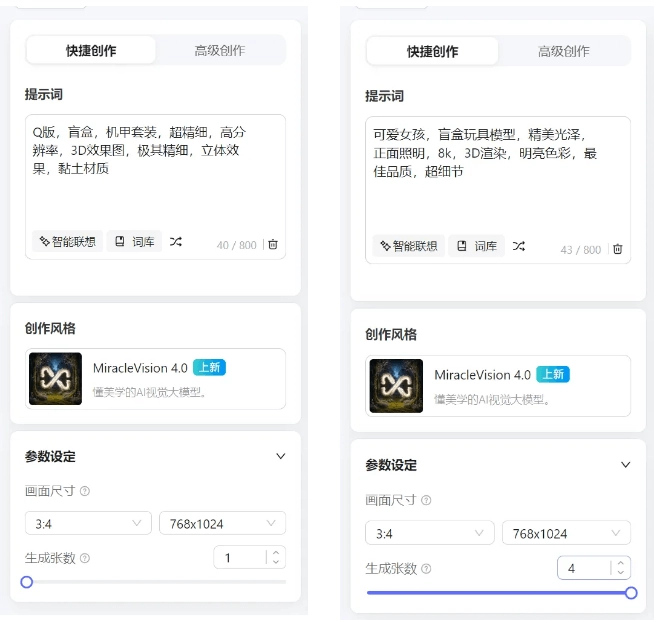This screenshot has height=620, width=654.
Task: Click the 智能联想 button under the Q版 prompt
Action: pyautogui.click(x=68, y=242)
